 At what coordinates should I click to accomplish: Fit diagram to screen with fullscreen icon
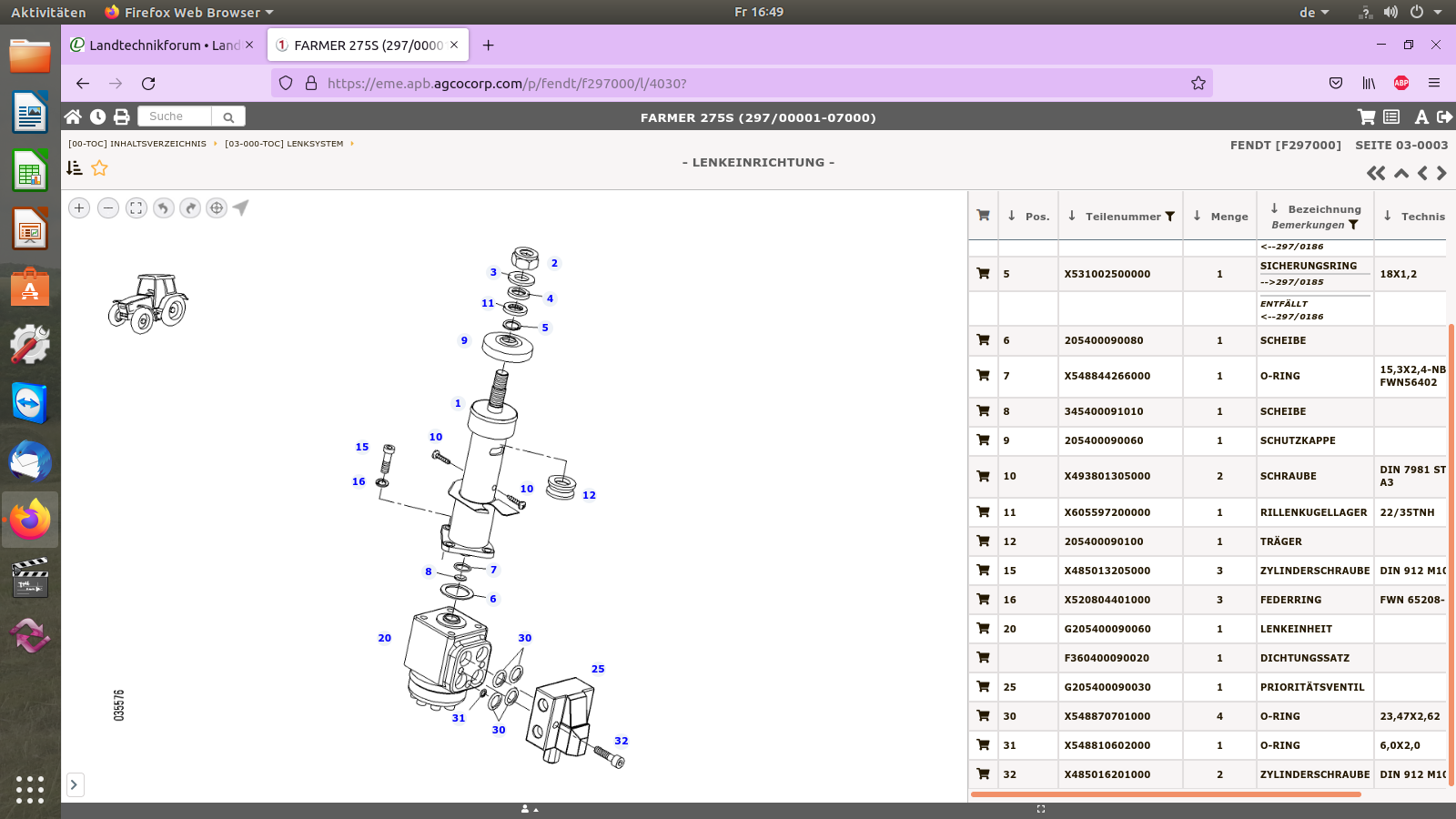[136, 208]
